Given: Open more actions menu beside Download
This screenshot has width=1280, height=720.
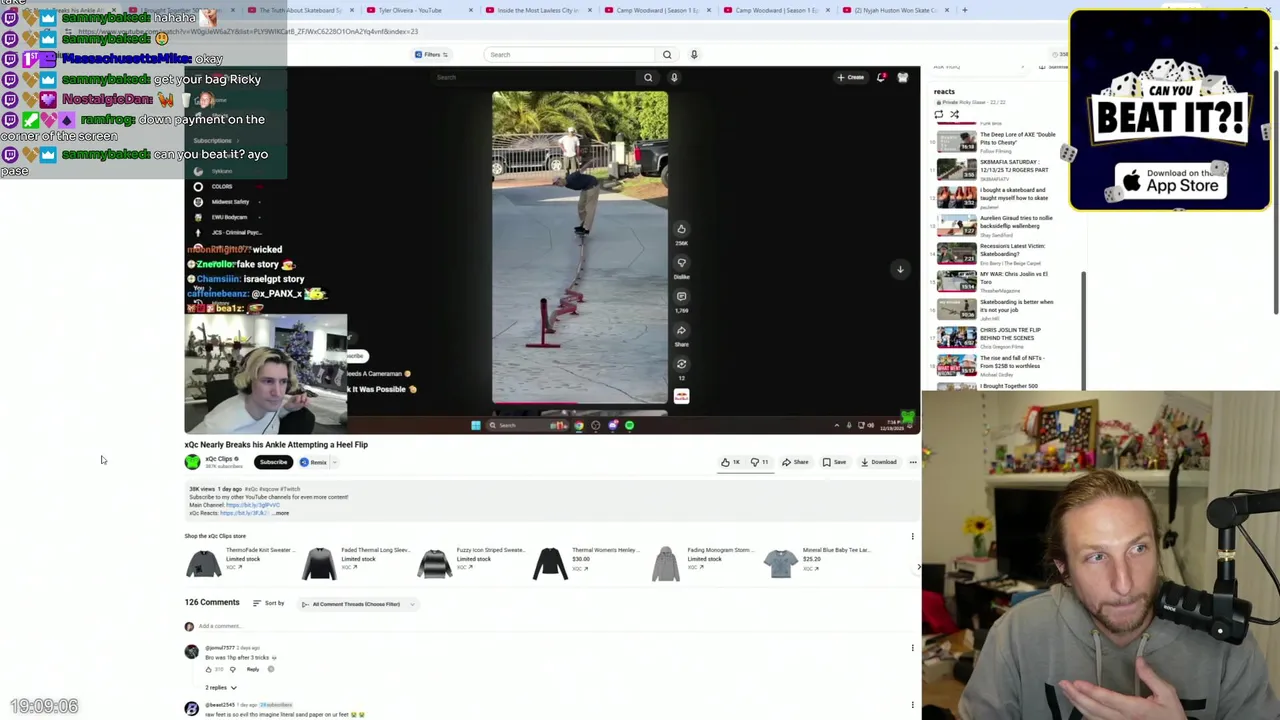Looking at the screenshot, I should [x=913, y=462].
